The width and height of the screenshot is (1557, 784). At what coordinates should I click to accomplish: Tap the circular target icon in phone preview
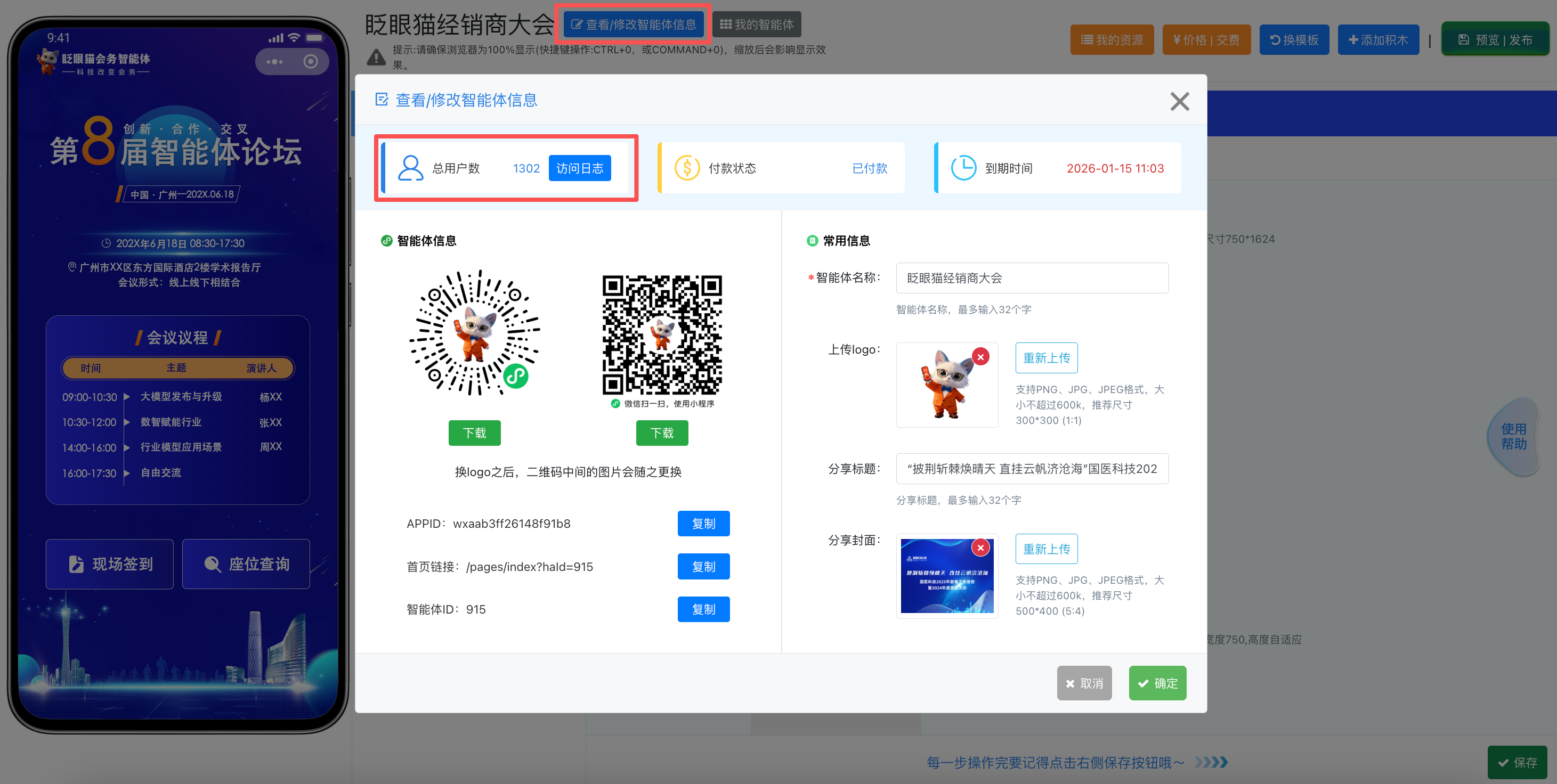tap(311, 62)
